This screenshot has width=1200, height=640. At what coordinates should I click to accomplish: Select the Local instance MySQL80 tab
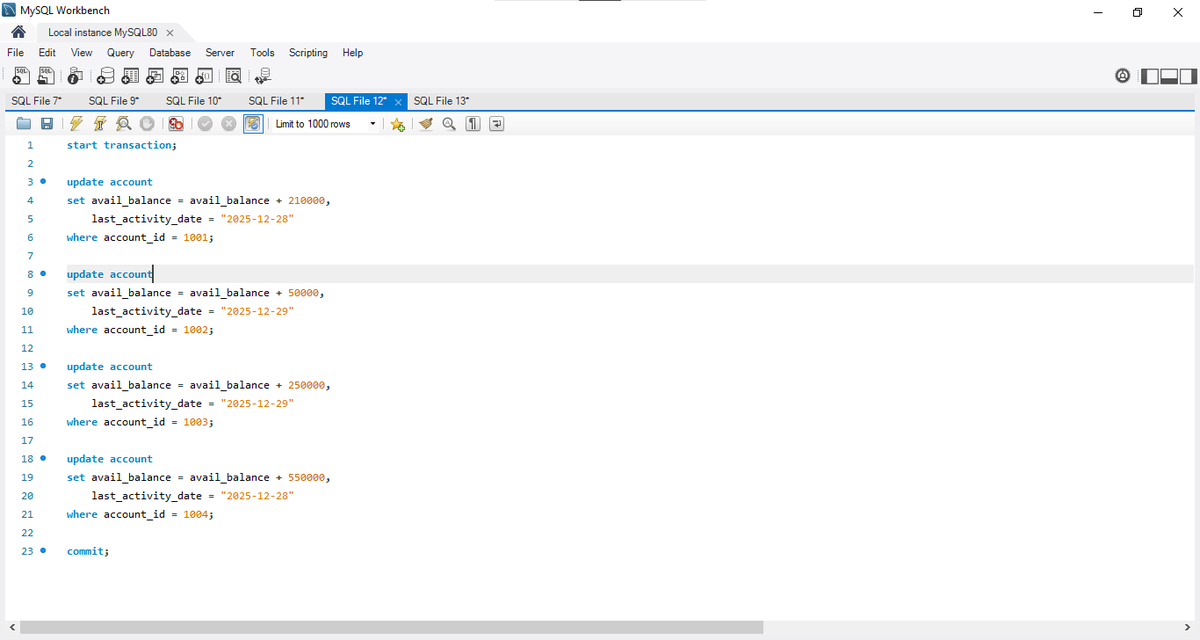tap(102, 33)
